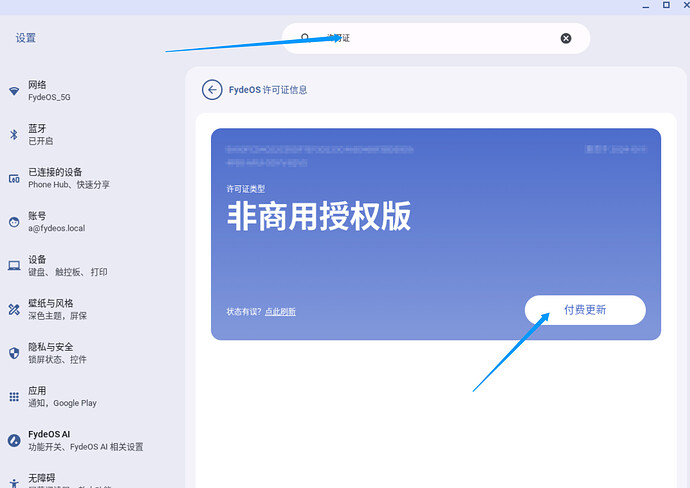The width and height of the screenshot is (690, 488).
Task: Click the 状态有误? text
Action: [x=244, y=312]
